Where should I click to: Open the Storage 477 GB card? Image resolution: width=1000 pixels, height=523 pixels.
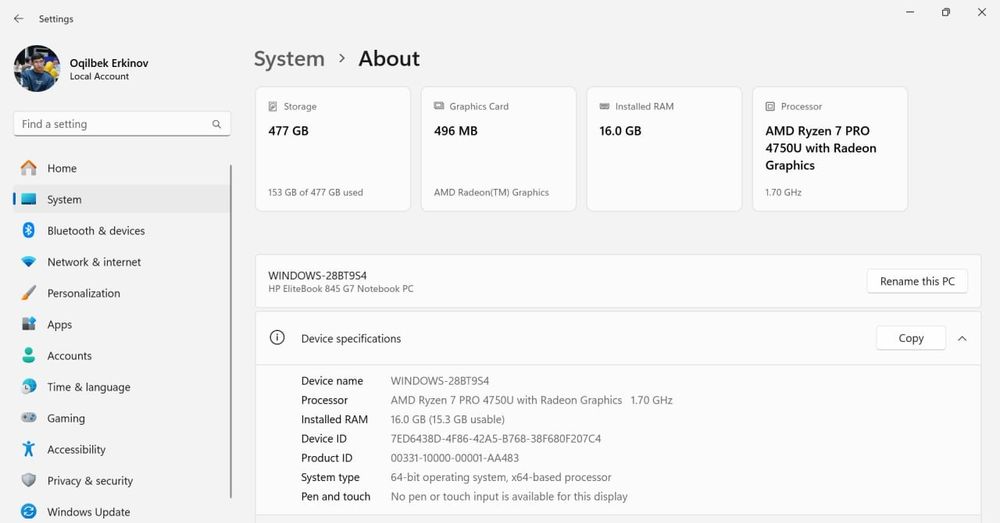[333, 149]
